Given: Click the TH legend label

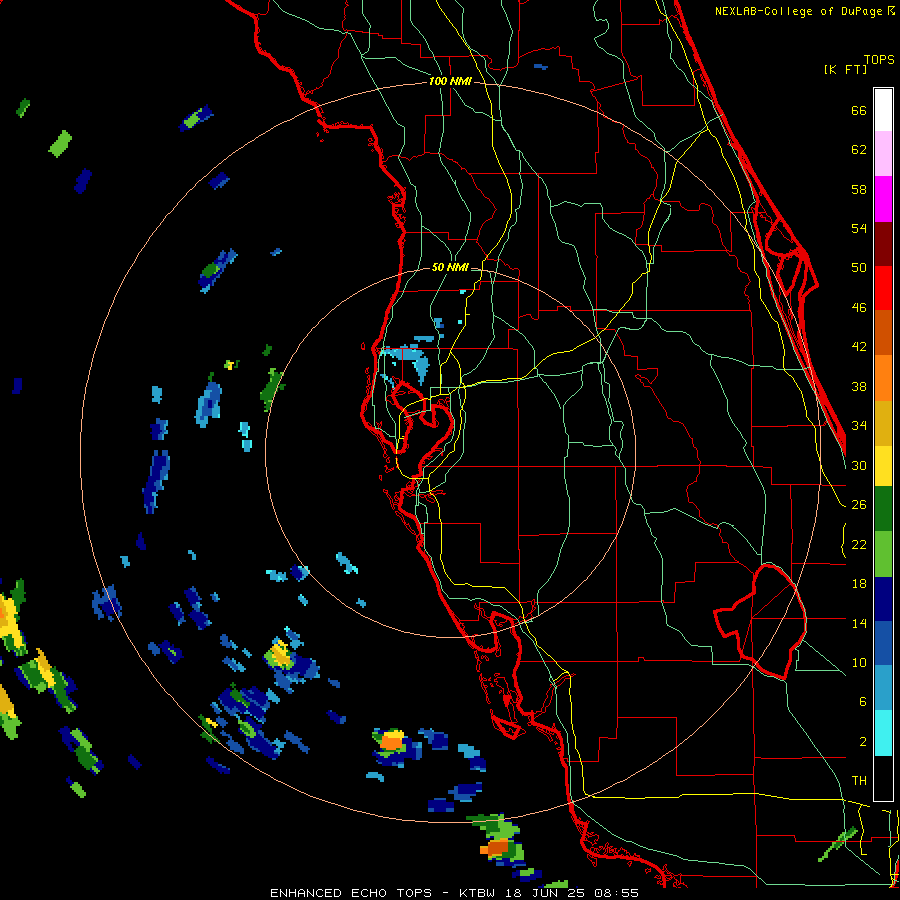Looking at the screenshot, I should pyautogui.click(x=859, y=781).
